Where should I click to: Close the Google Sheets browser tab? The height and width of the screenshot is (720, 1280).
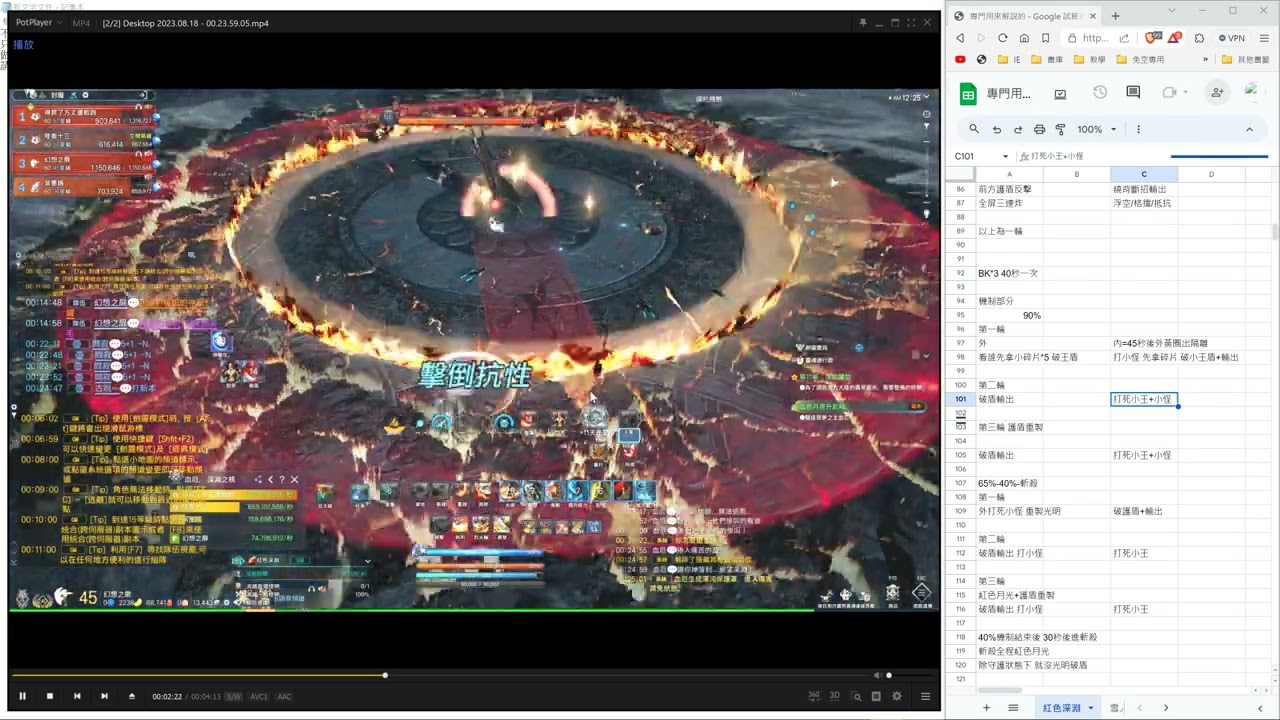(x=1093, y=16)
